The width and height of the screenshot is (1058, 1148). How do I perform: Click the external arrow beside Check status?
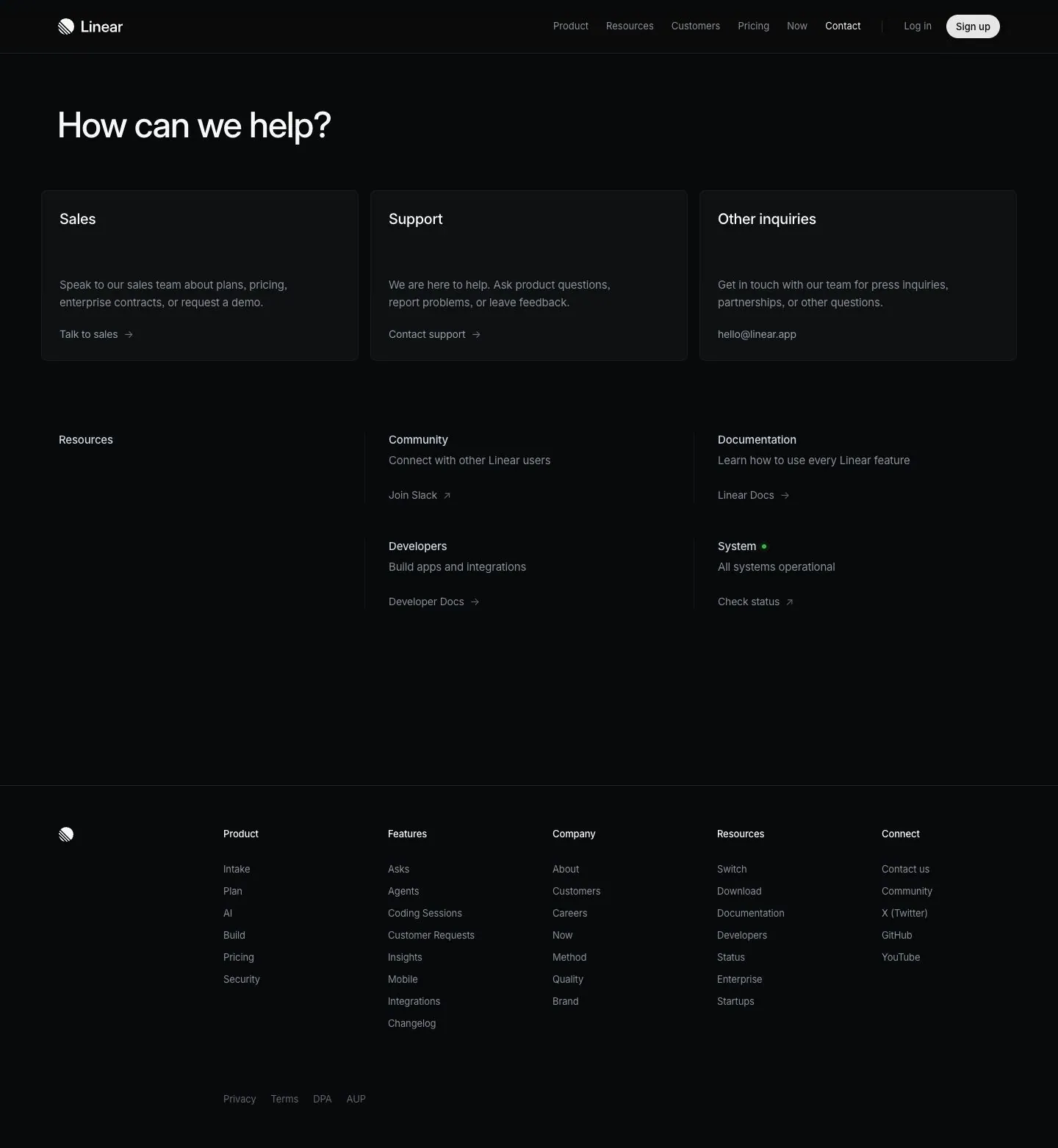pyautogui.click(x=790, y=602)
